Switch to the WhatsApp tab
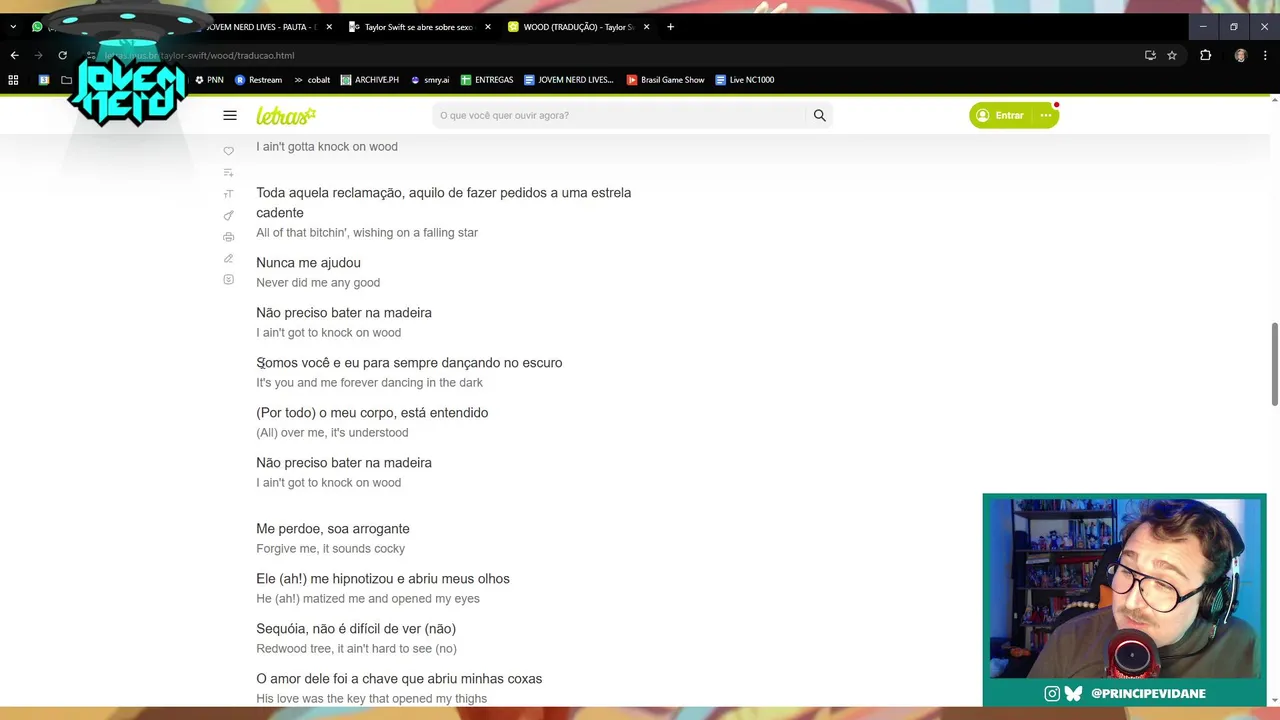 38,27
